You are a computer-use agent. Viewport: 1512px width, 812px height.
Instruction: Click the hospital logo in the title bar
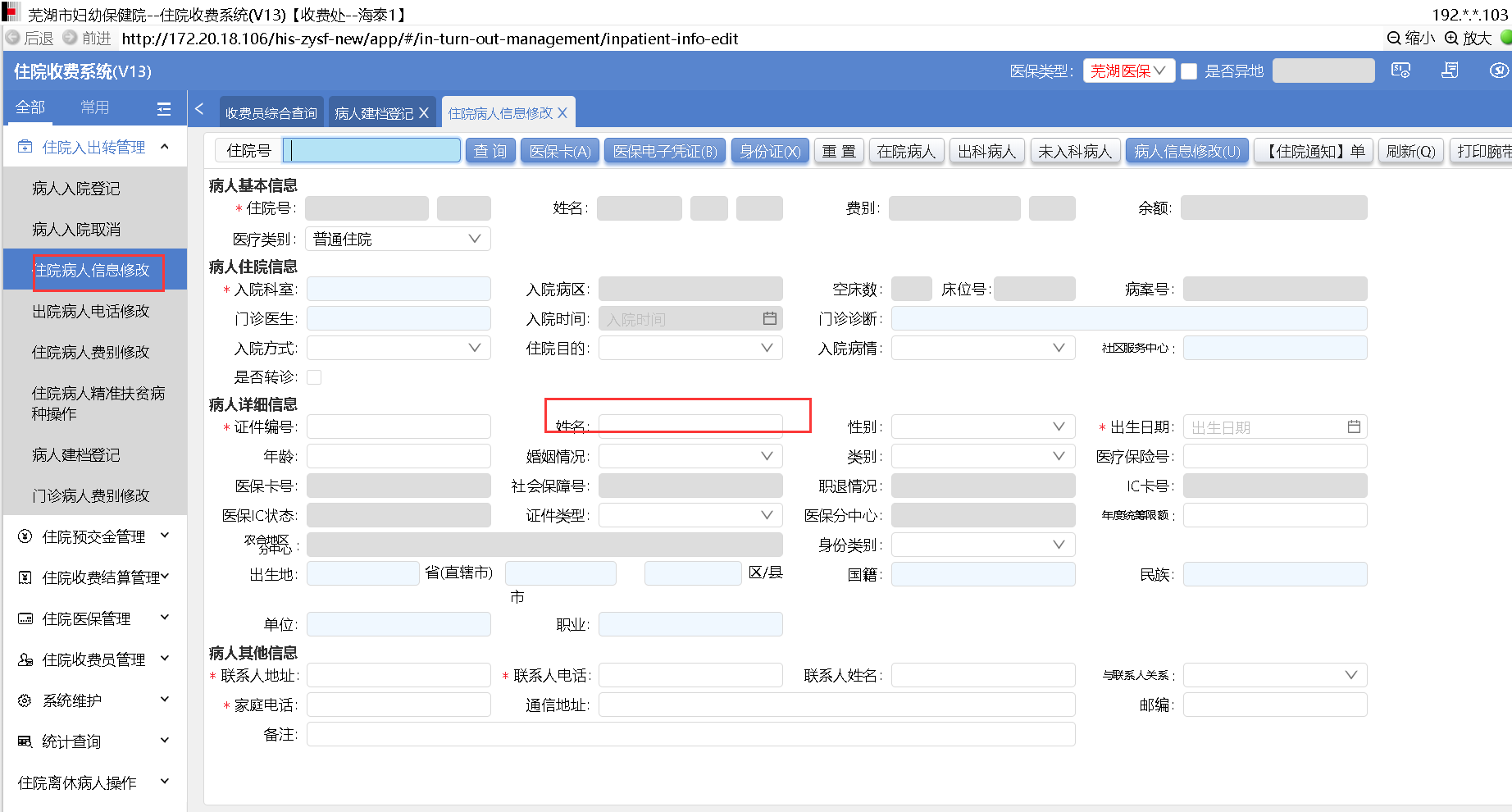click(x=11, y=12)
